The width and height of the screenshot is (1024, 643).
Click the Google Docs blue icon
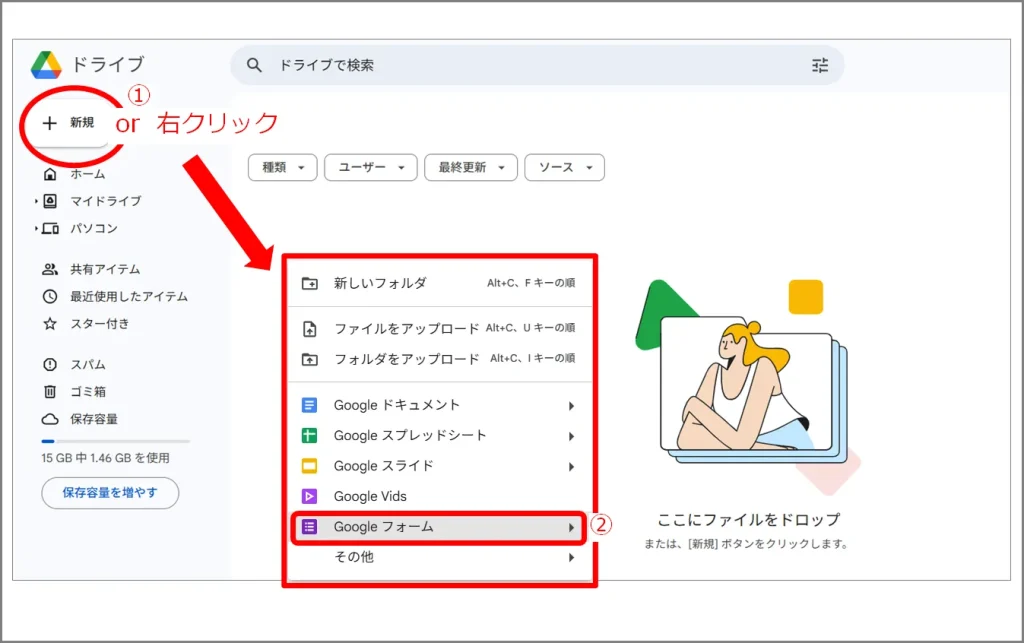[x=310, y=406]
